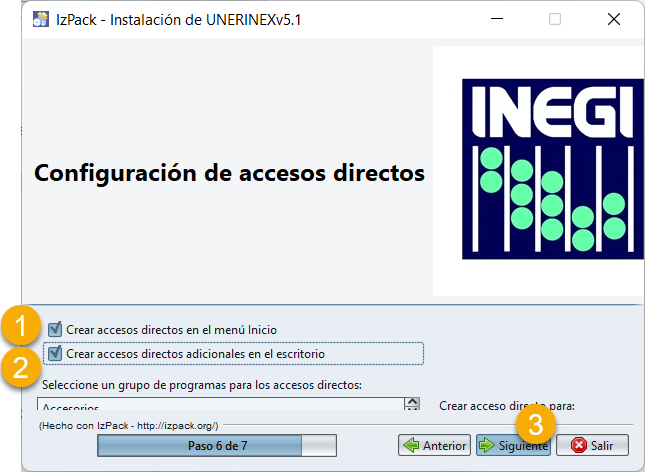This screenshot has width=645, height=472.
Task: Toggle additional desktop shortcuts checkbox
Action: coord(55,353)
